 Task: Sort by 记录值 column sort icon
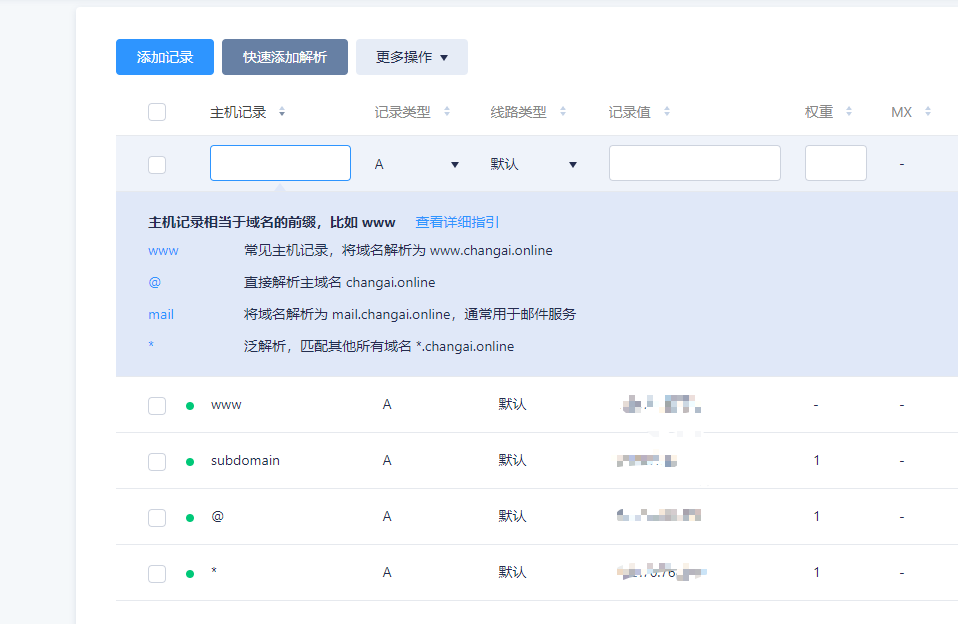667,112
